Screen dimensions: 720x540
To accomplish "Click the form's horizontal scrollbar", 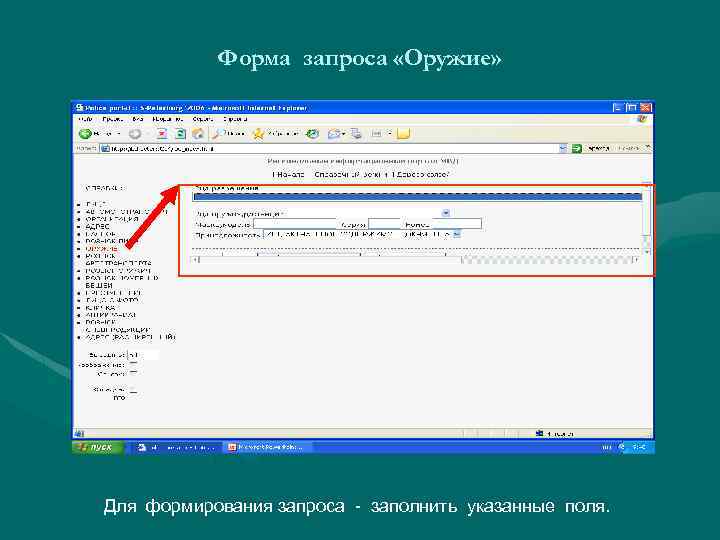I will point(416,260).
